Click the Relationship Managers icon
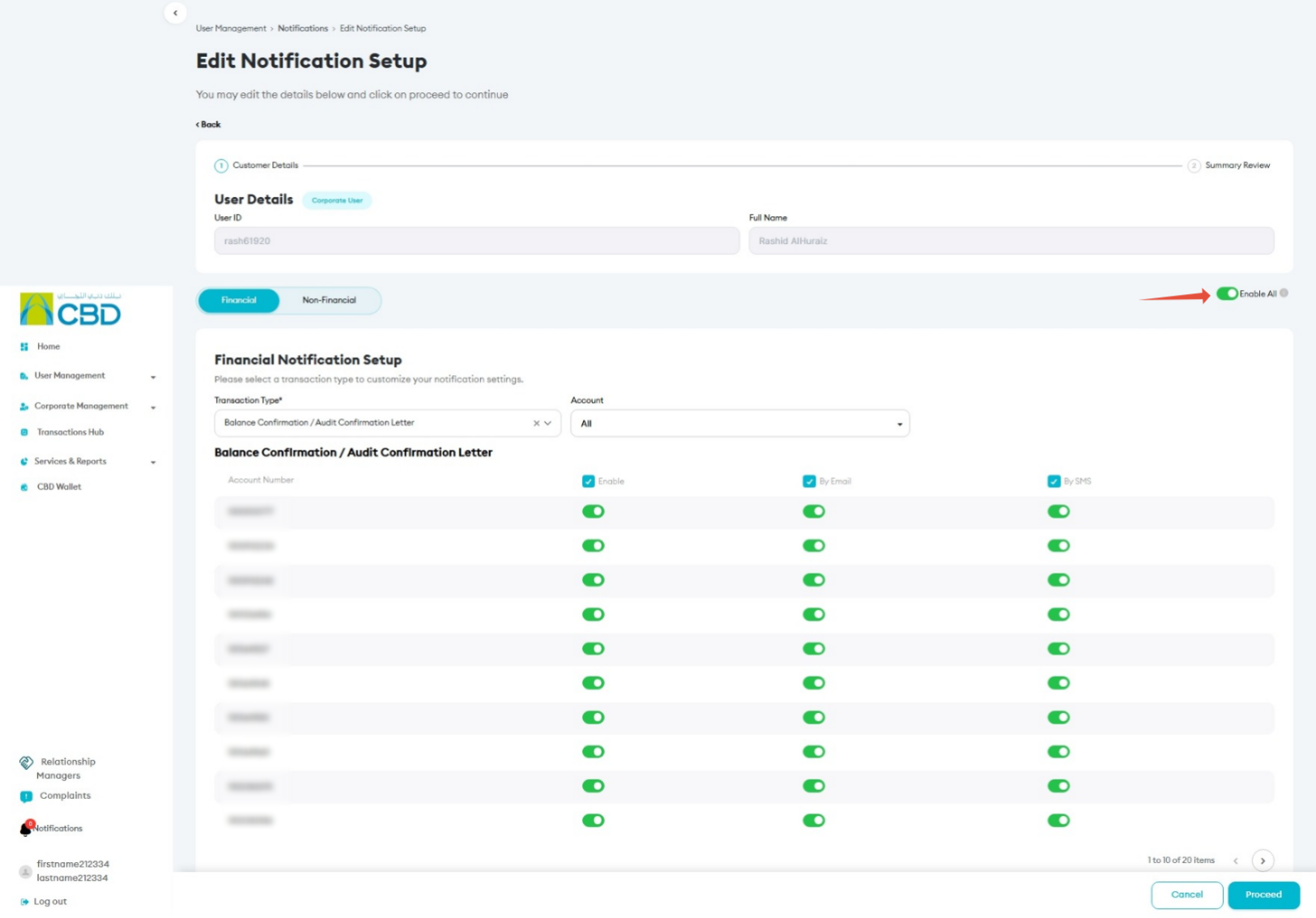Image resolution: width=1316 pixels, height=918 pixels. [27, 762]
